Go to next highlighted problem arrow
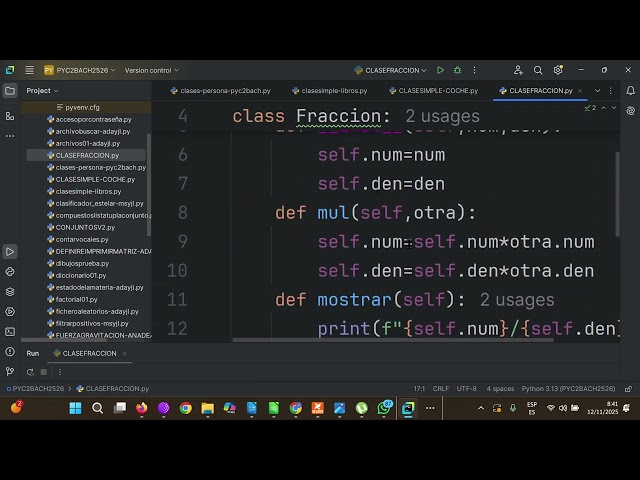The image size is (640, 480). (614, 108)
